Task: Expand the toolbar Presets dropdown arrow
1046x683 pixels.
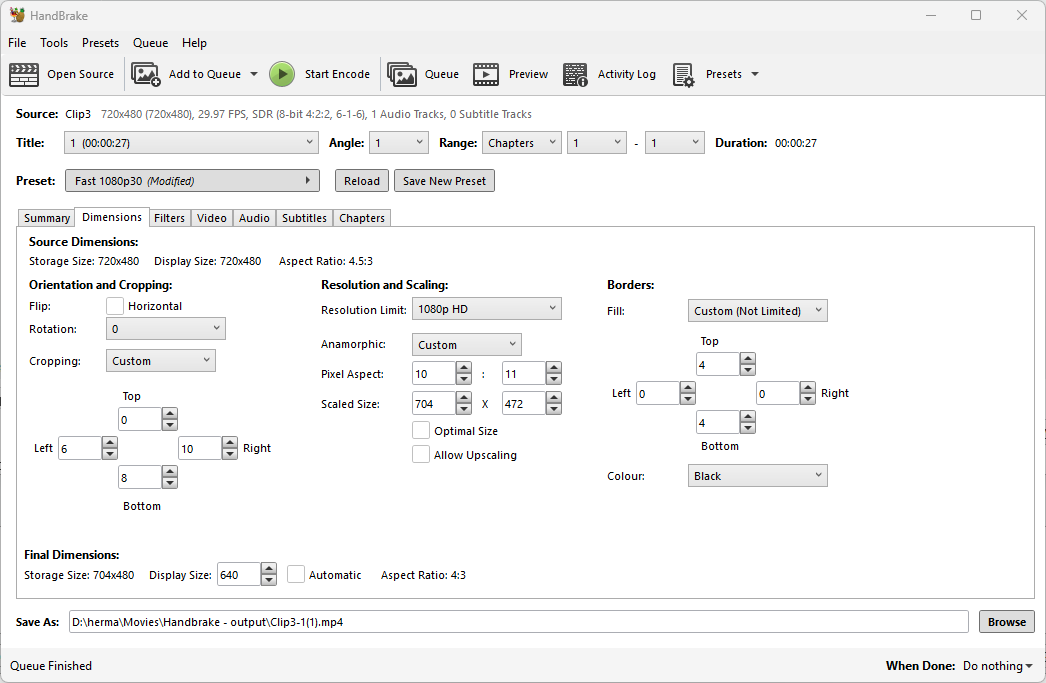Action: [755, 74]
